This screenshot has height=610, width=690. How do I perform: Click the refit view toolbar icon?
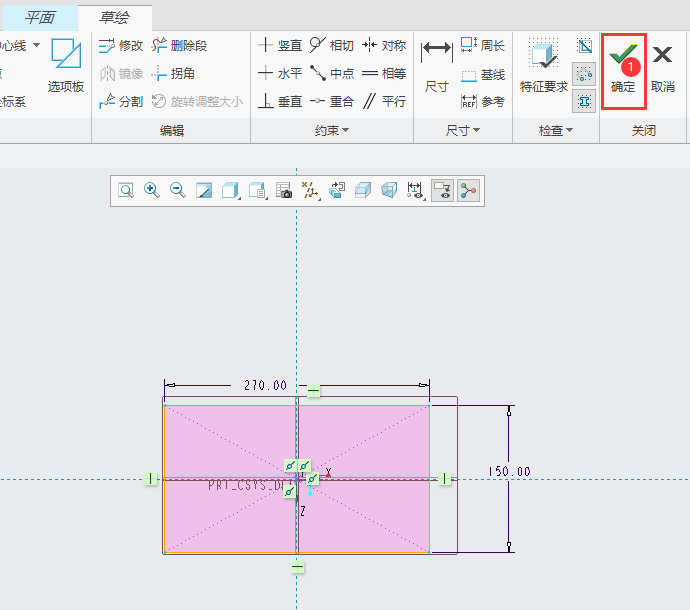(126, 191)
